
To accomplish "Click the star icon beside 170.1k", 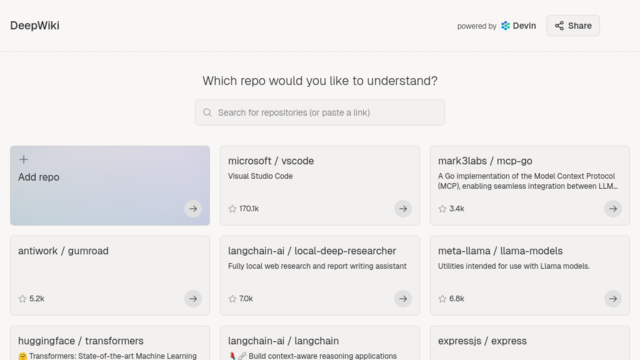I will 232,209.
